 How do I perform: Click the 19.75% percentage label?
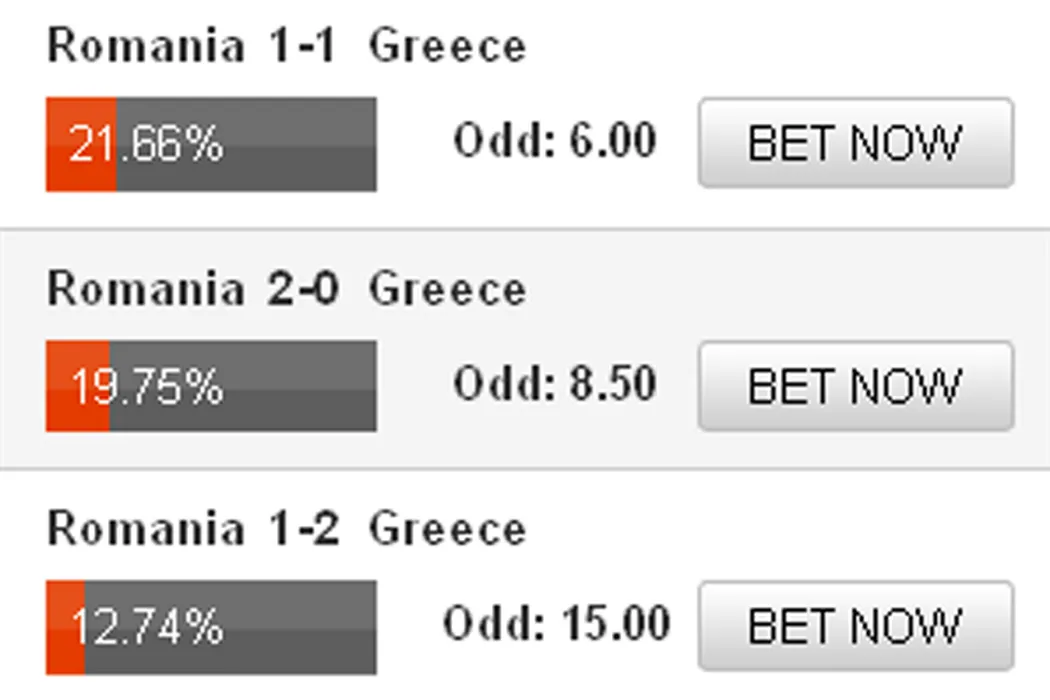pyautogui.click(x=146, y=387)
